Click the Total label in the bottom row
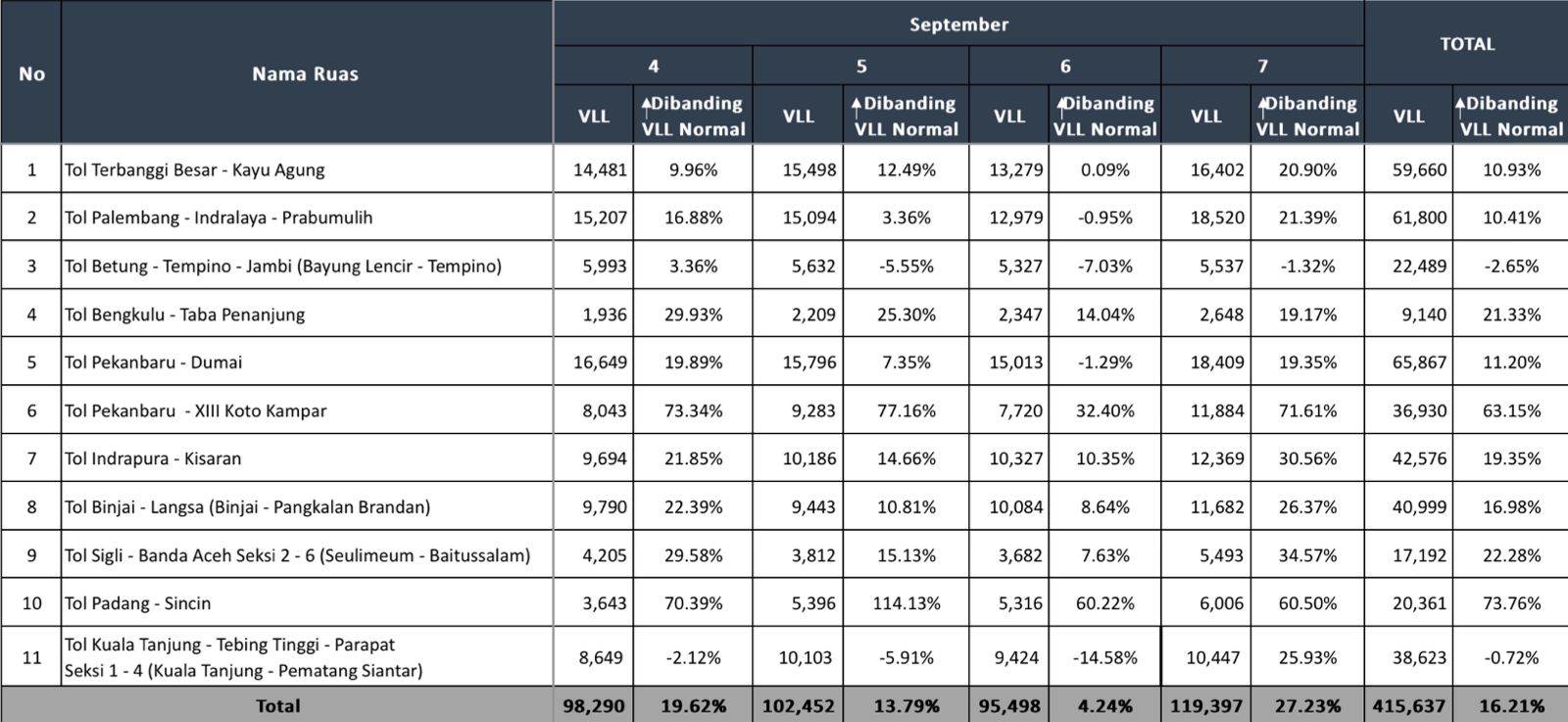Screen dimensions: 1568x722 (277, 705)
